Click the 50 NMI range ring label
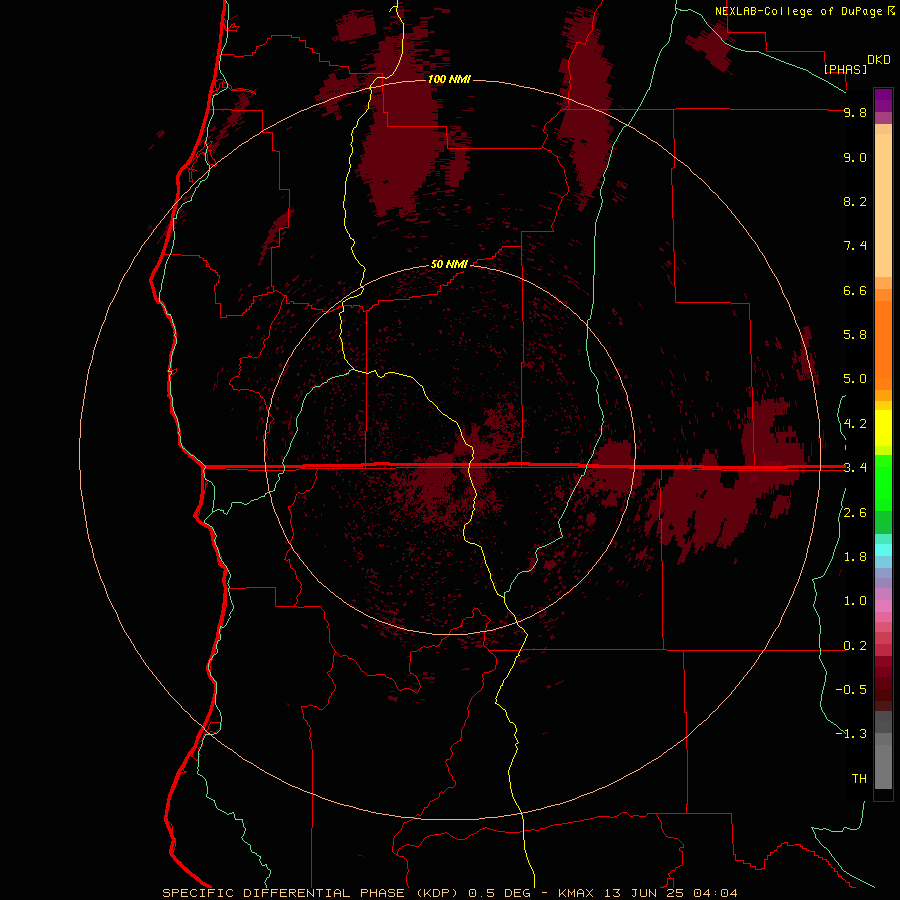900x900 pixels. click(449, 264)
